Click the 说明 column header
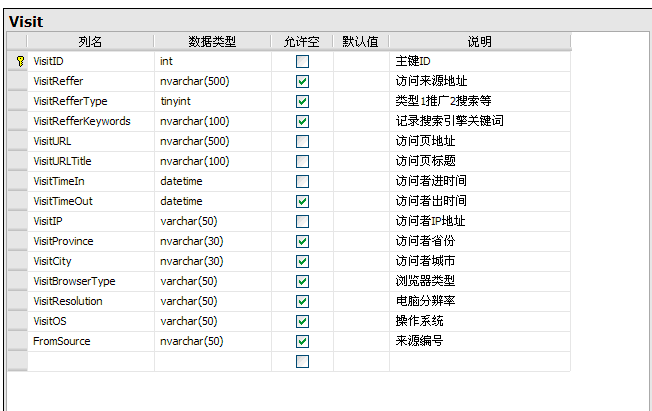This screenshot has height=411, width=652. tap(479, 42)
